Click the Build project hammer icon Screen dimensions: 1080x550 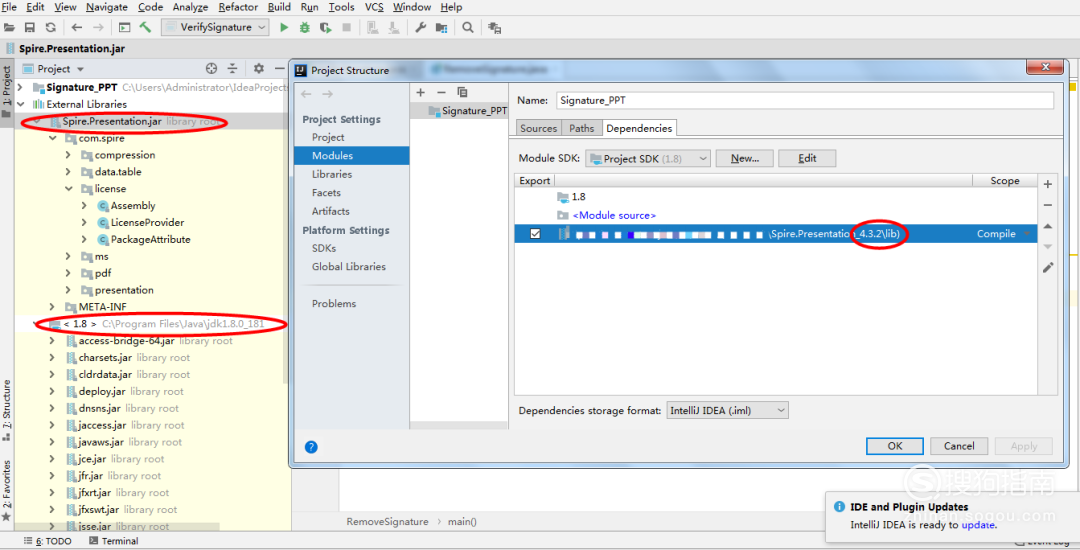(x=145, y=28)
